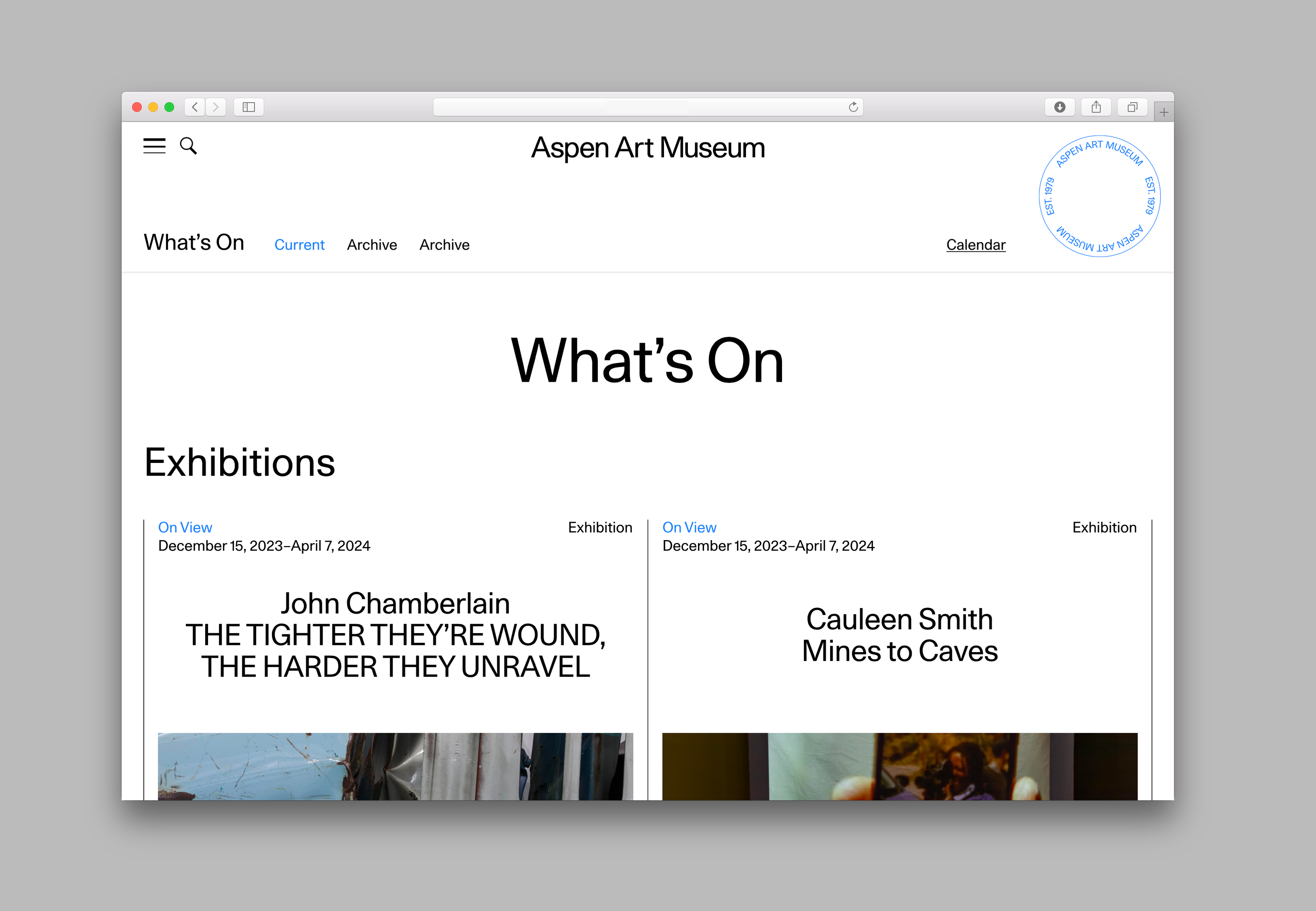Go back with browser back arrow

(195, 107)
